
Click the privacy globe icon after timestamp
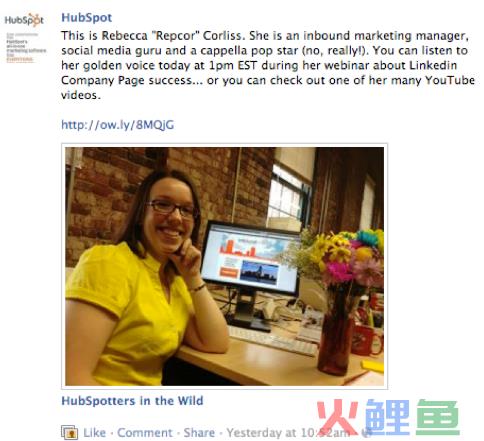[367, 433]
